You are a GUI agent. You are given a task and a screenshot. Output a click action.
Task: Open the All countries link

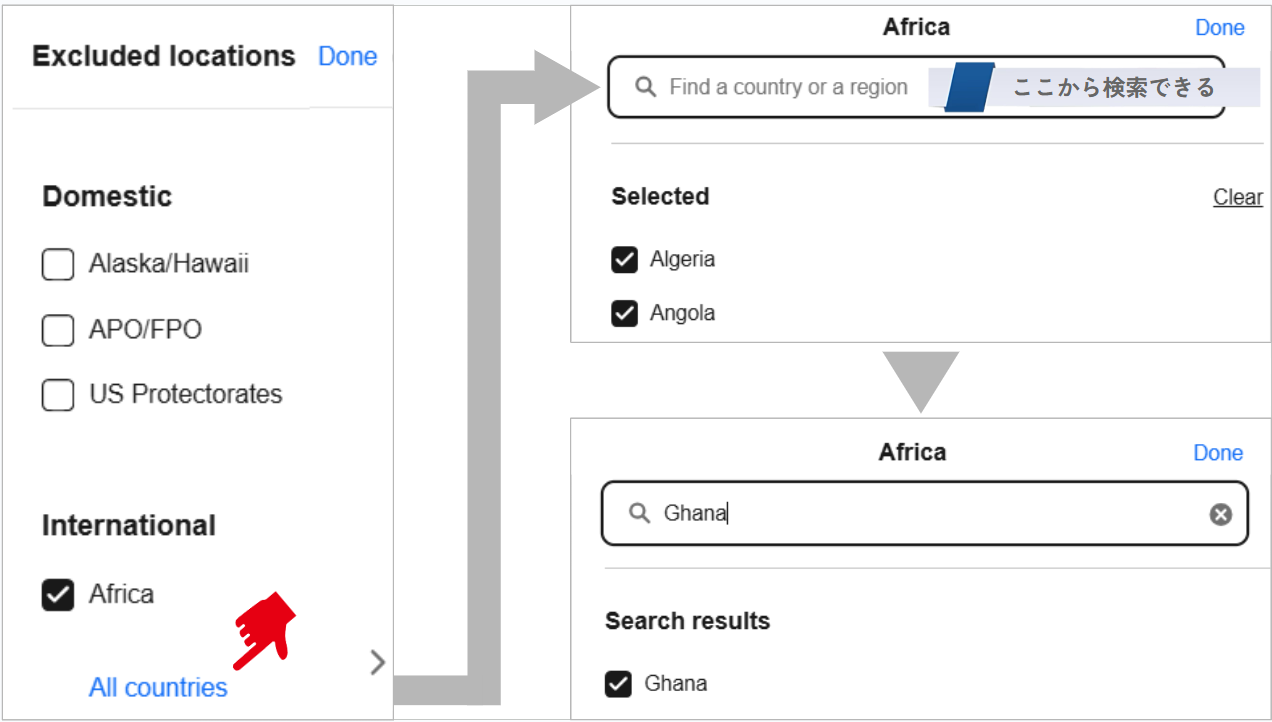tap(158, 688)
